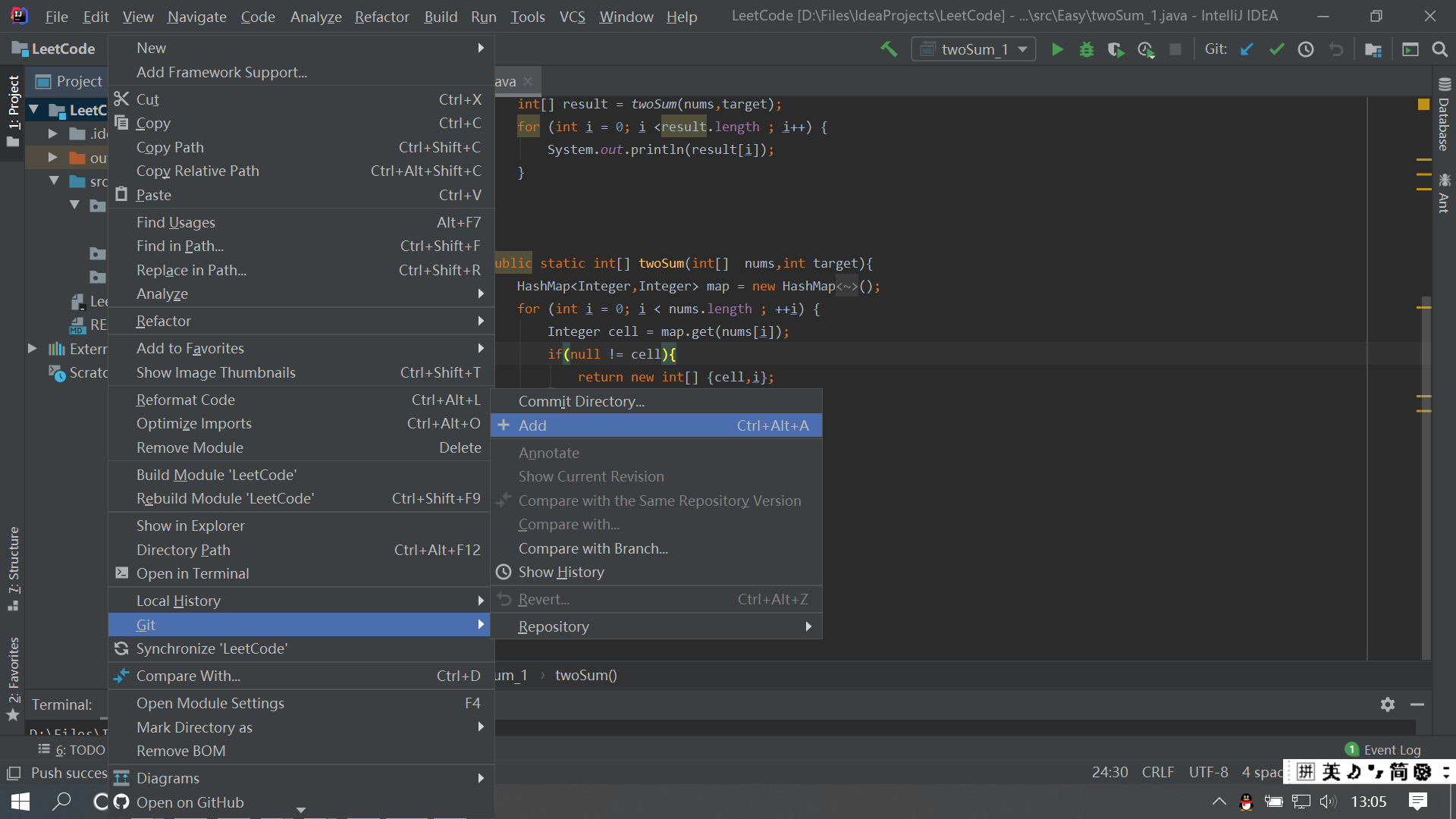Update project with Git blue arrow
The height and width of the screenshot is (819, 1456).
[1247, 49]
